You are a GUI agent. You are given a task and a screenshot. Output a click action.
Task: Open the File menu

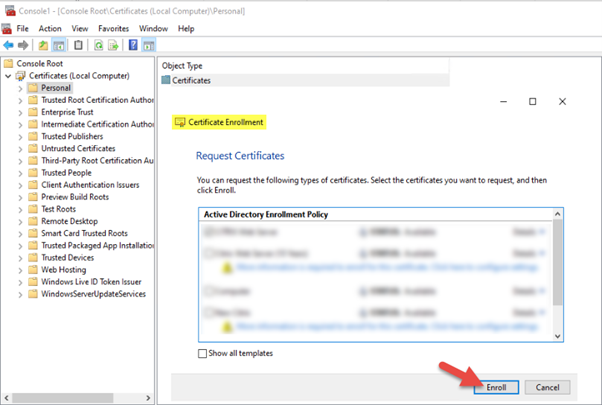click(22, 28)
